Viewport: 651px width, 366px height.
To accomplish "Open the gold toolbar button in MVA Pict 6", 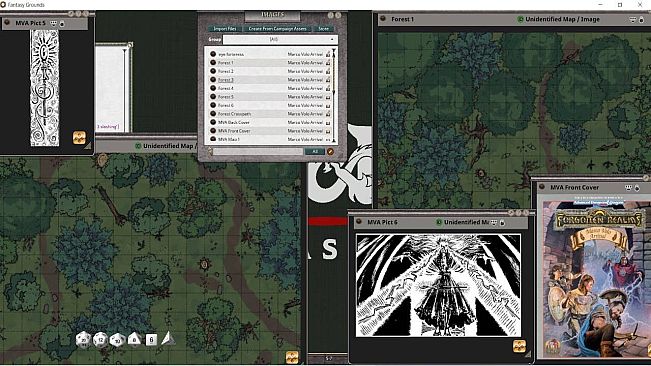I will (x=519, y=346).
